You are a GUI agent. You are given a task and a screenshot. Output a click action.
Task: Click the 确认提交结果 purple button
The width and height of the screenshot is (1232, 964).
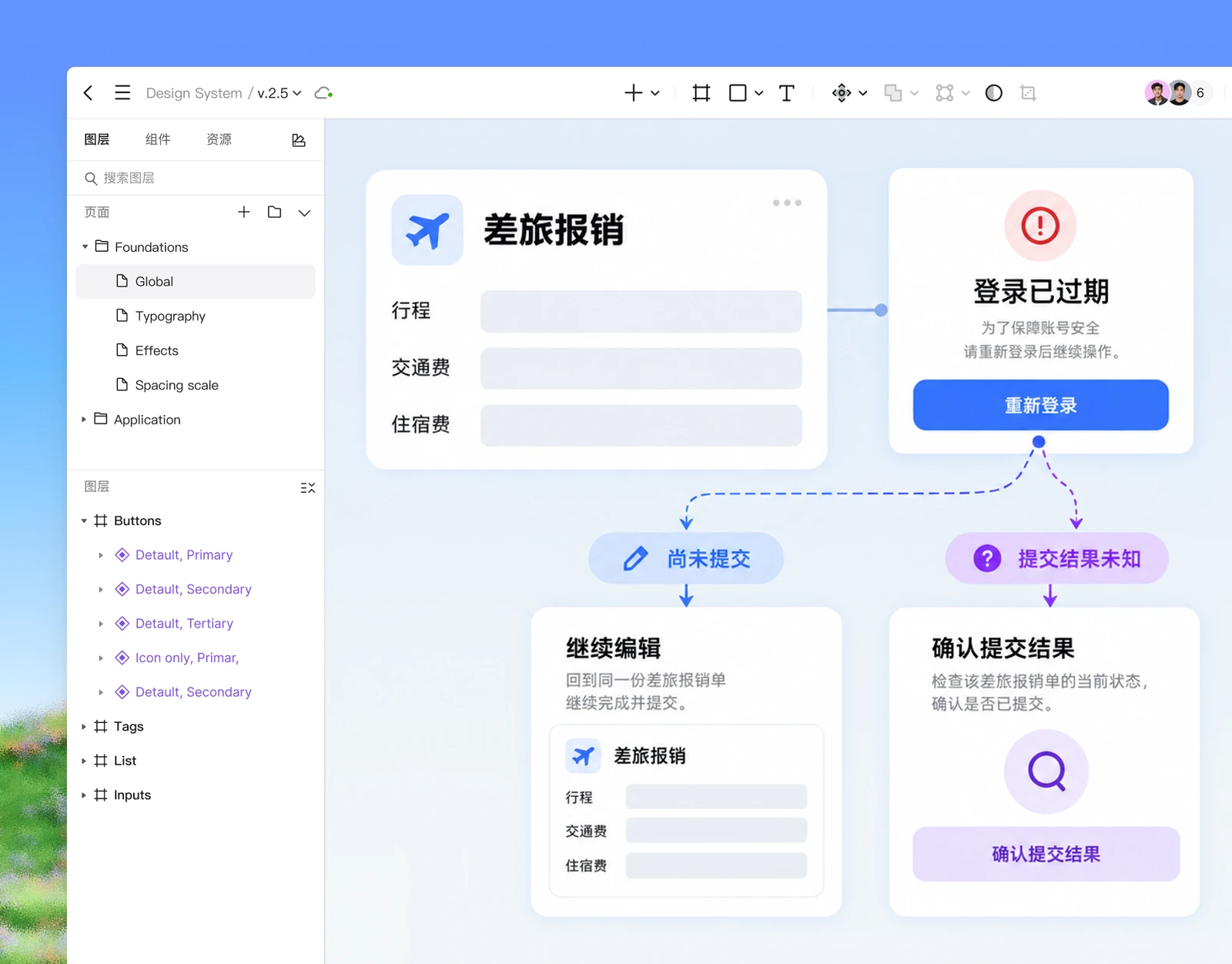click(1046, 854)
